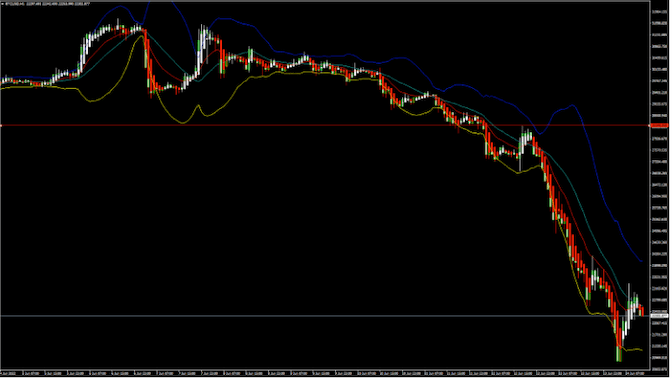Click the white current price label on the right axis
Image resolution: width=672 pixels, height=380 pixels.
[x=659, y=316]
